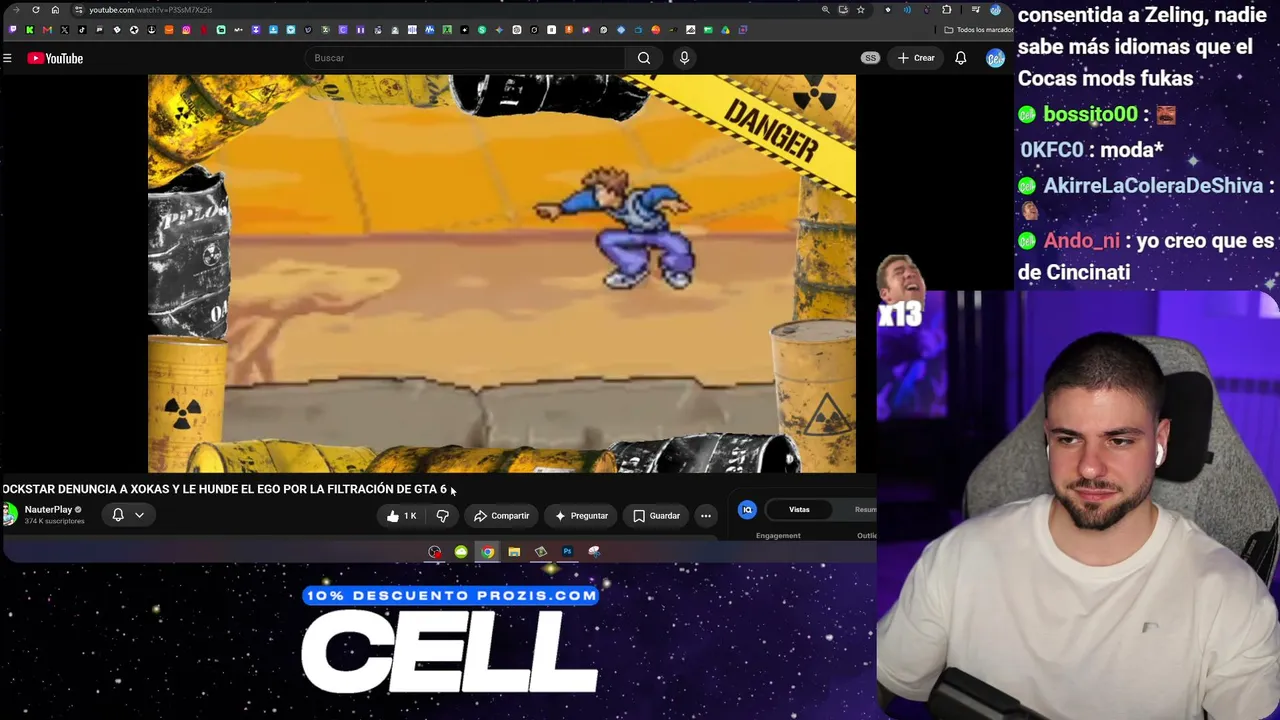Click Compartir to share the video
Viewport: 1280px width, 720px height.
tap(501, 516)
